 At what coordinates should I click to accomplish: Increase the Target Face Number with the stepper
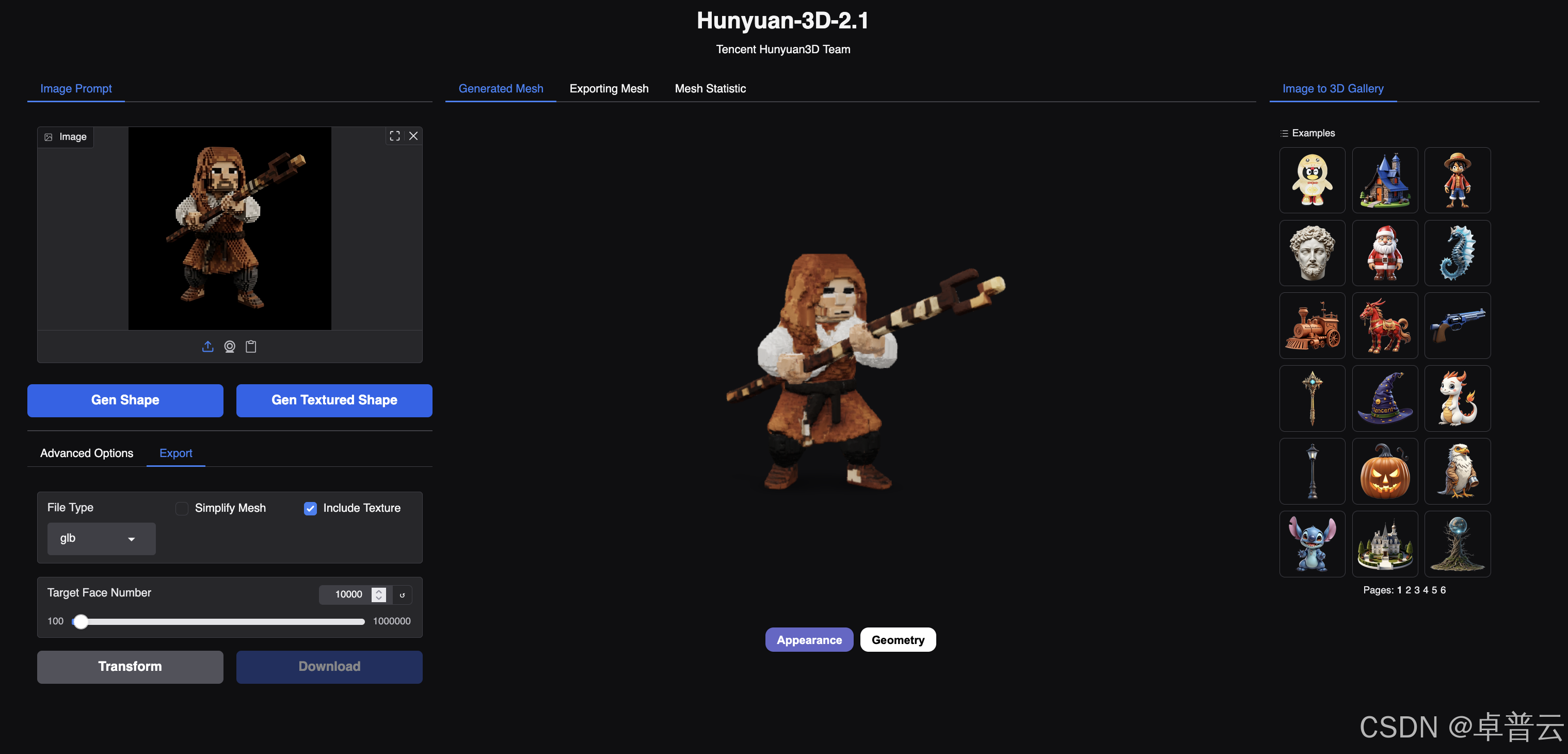379,591
